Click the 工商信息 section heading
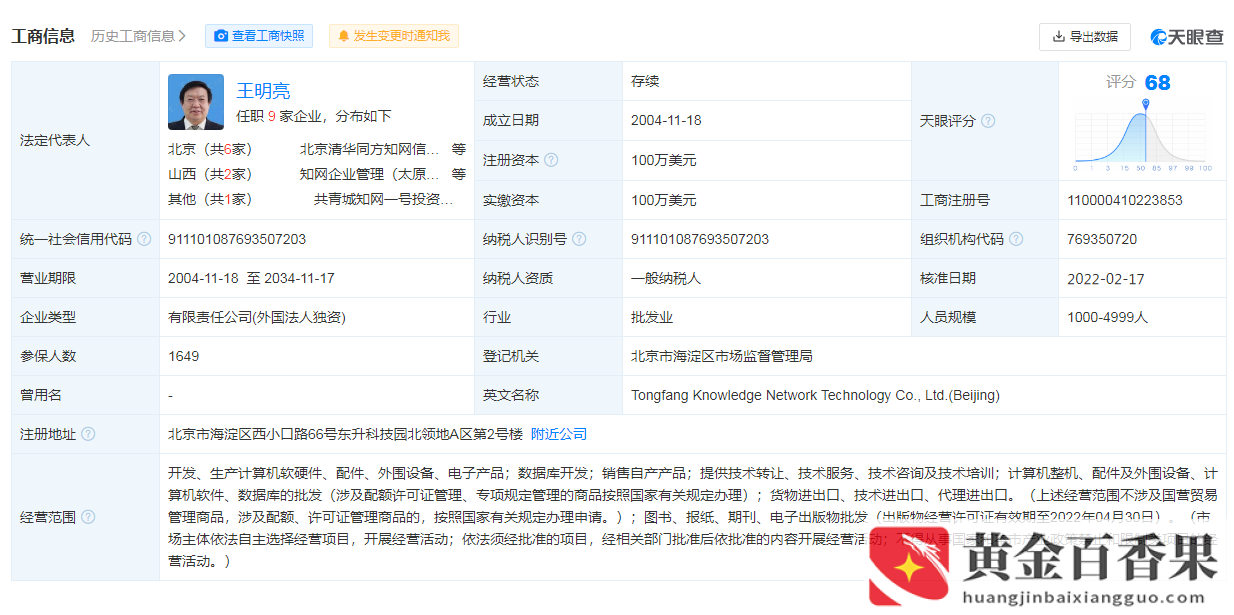Viewport: 1234px width, 615px height. pyautogui.click(x=43, y=36)
